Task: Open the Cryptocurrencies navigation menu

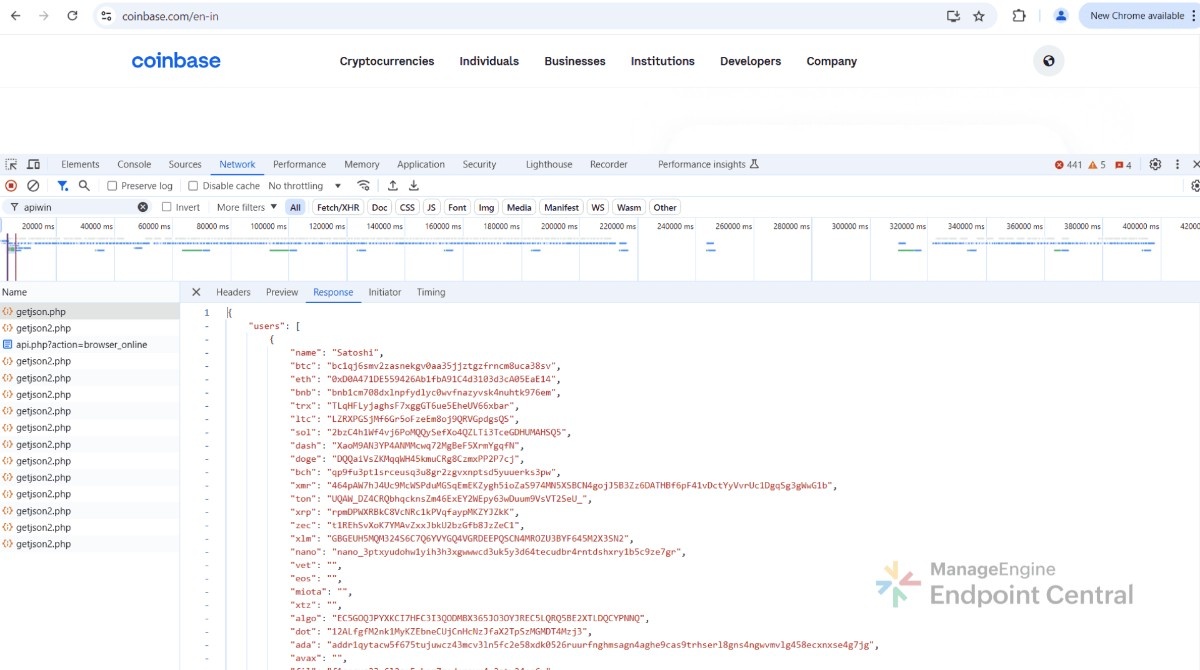Action: (x=387, y=61)
